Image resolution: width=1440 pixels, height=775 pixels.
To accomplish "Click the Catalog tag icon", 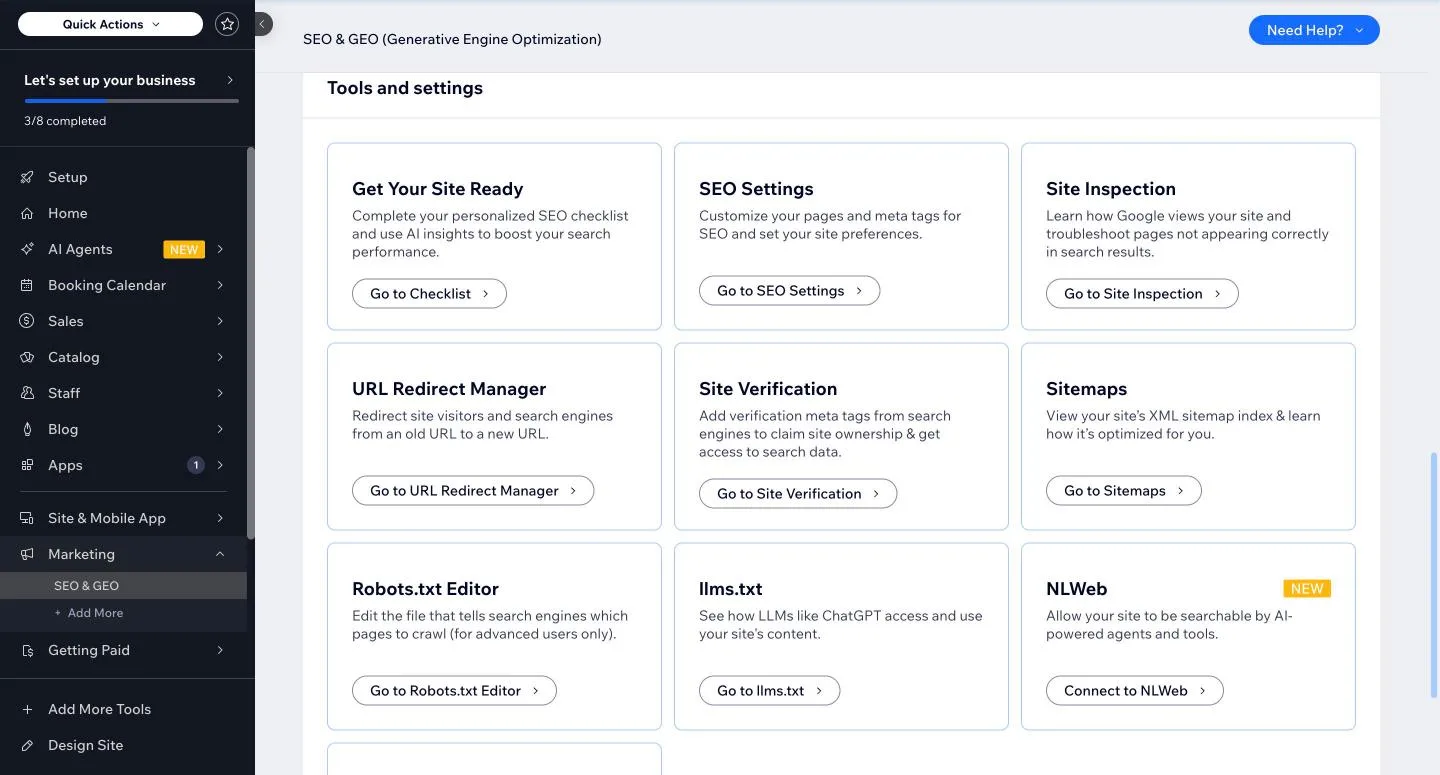I will 28,357.
